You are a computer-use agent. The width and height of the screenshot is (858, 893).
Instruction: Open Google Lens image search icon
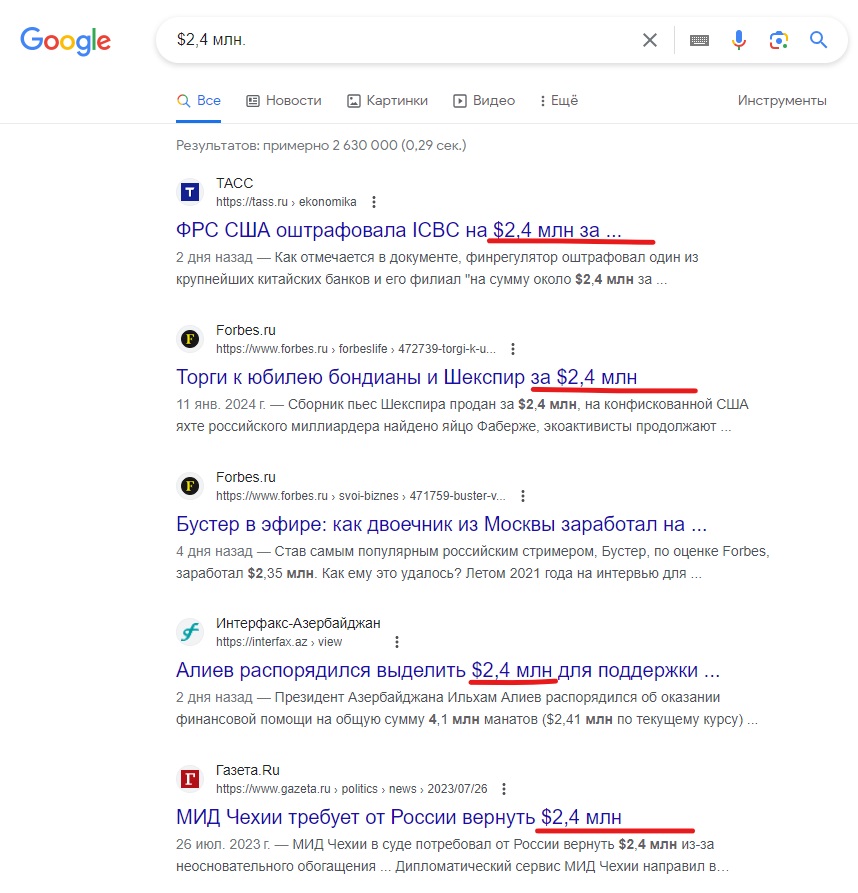coord(778,40)
